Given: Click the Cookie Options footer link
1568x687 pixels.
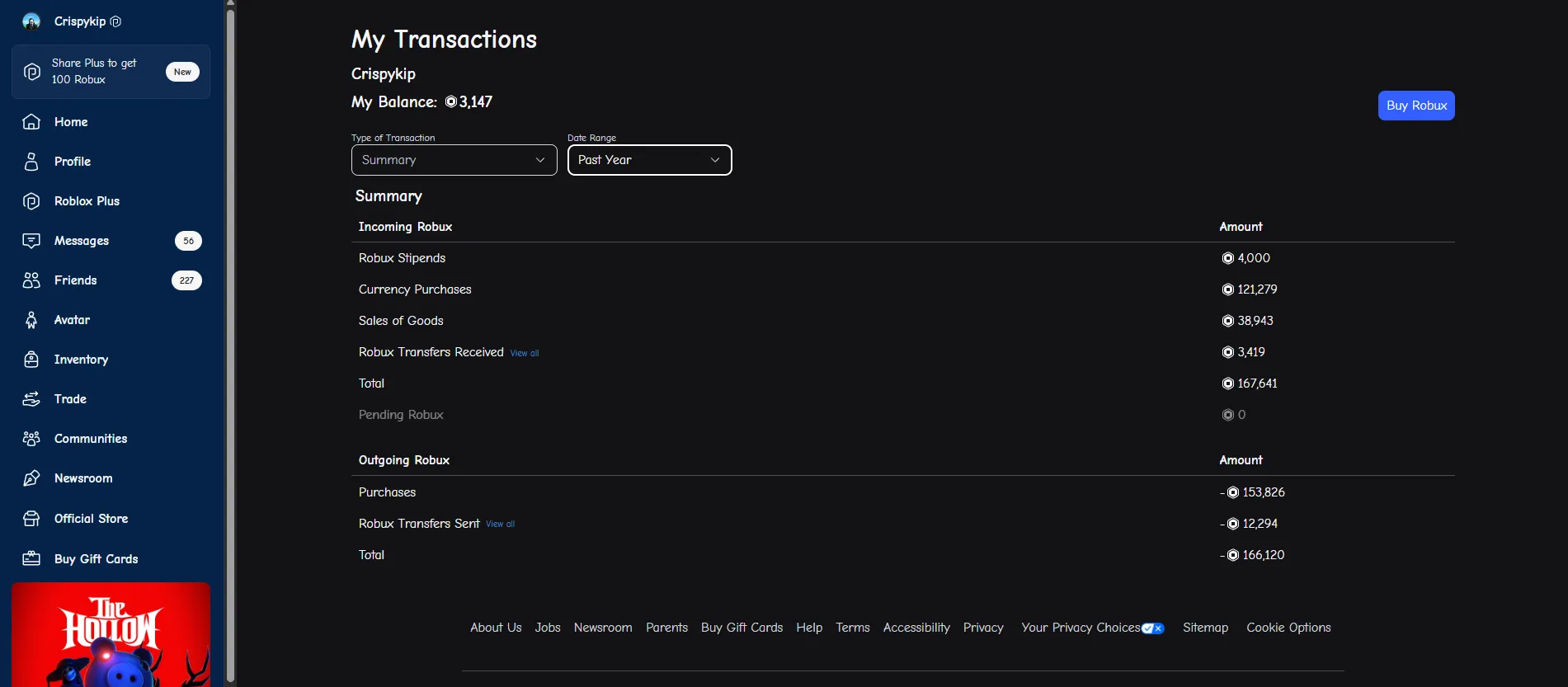Looking at the screenshot, I should pyautogui.click(x=1288, y=628).
